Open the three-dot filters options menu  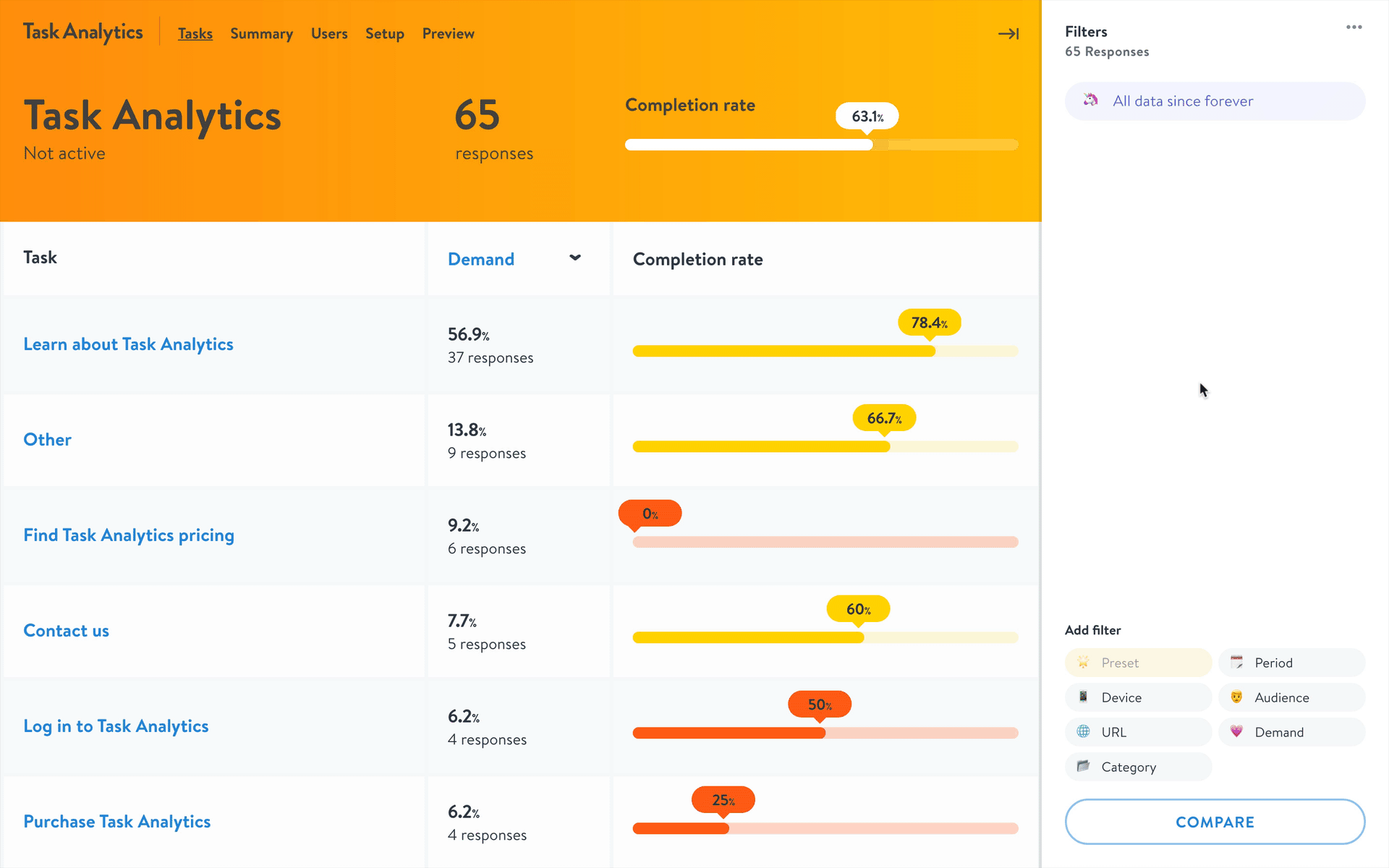click(x=1354, y=27)
